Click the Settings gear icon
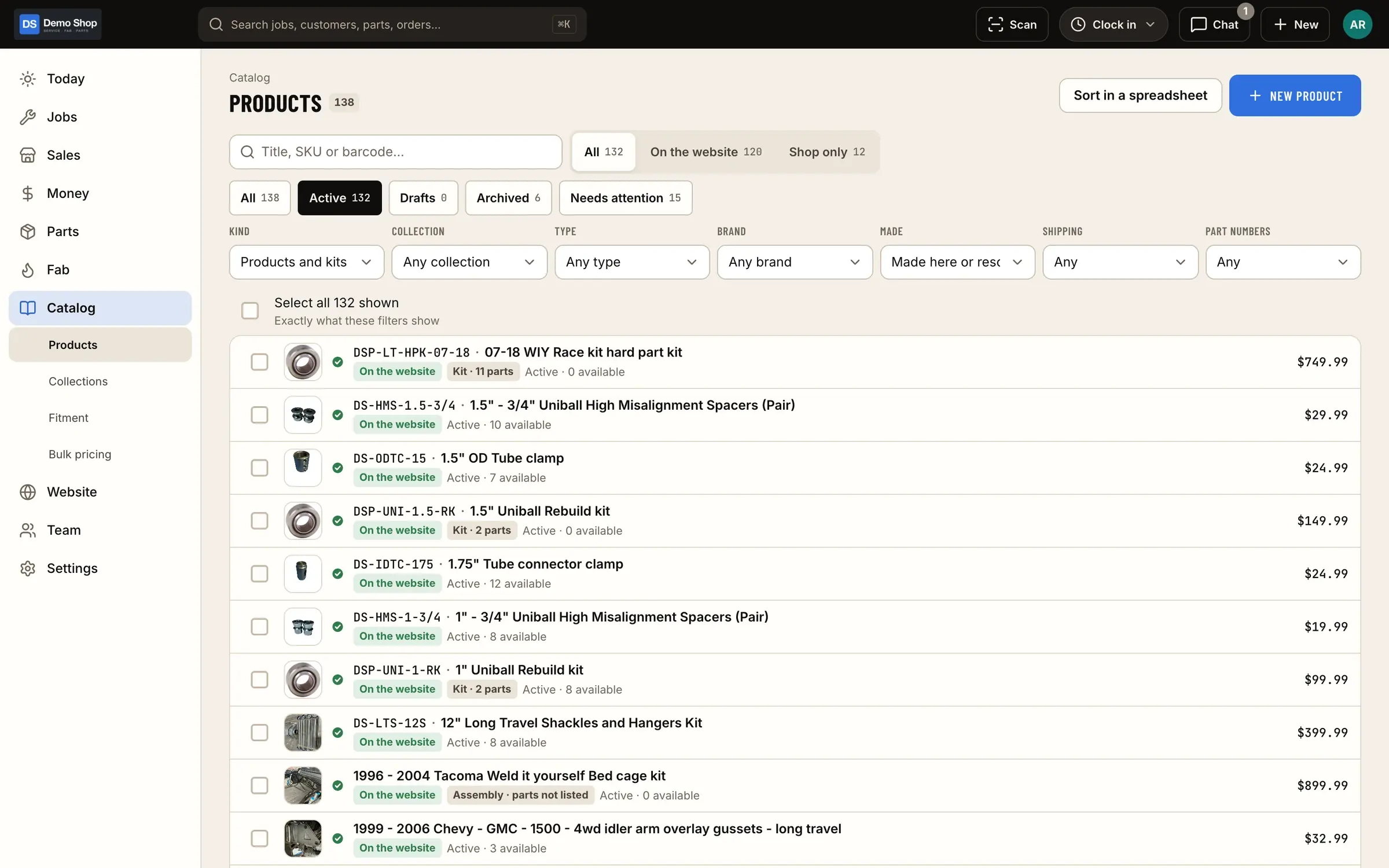The width and height of the screenshot is (1389, 868). [28, 568]
